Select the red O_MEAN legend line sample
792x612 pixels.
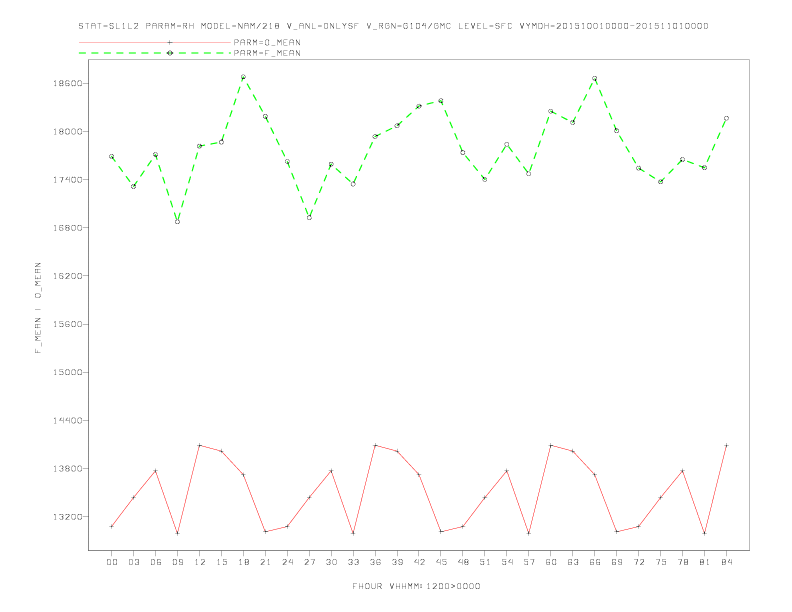point(155,42)
